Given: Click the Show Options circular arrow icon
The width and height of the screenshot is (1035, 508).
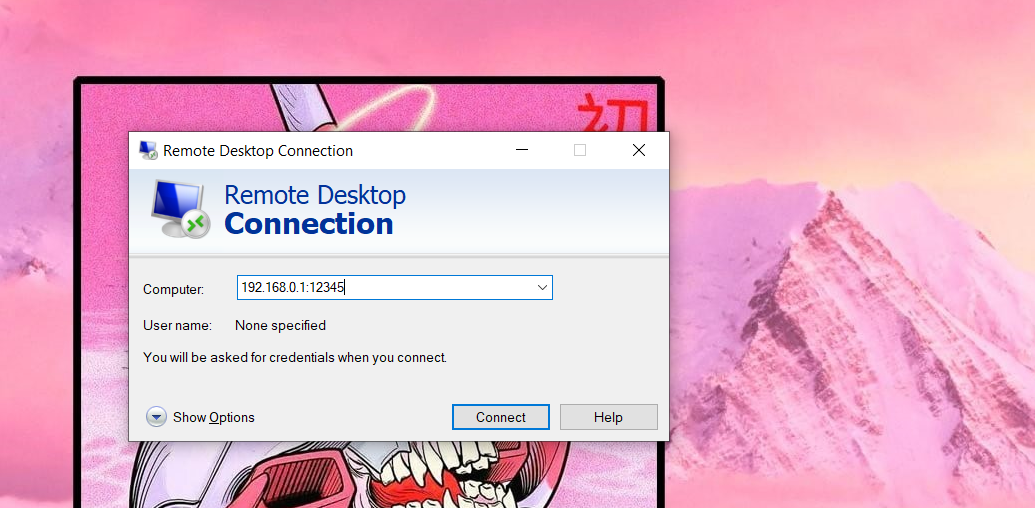Looking at the screenshot, I should coord(156,417).
